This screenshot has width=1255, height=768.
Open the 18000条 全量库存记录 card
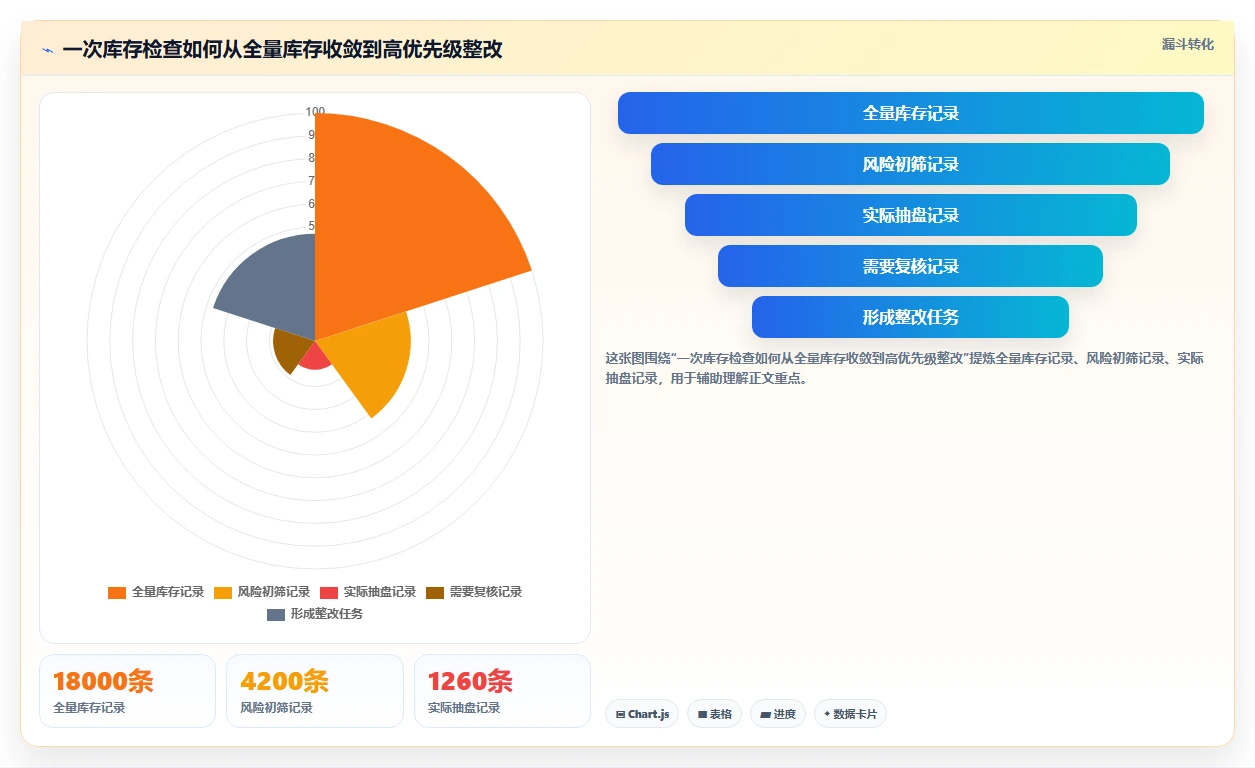[x=127, y=691]
